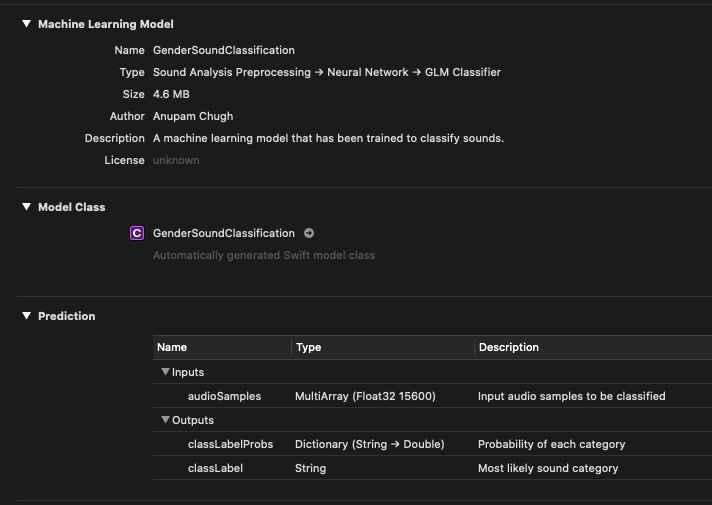Collapse the Machine Learning Model section
The image size is (712, 505).
point(26,24)
